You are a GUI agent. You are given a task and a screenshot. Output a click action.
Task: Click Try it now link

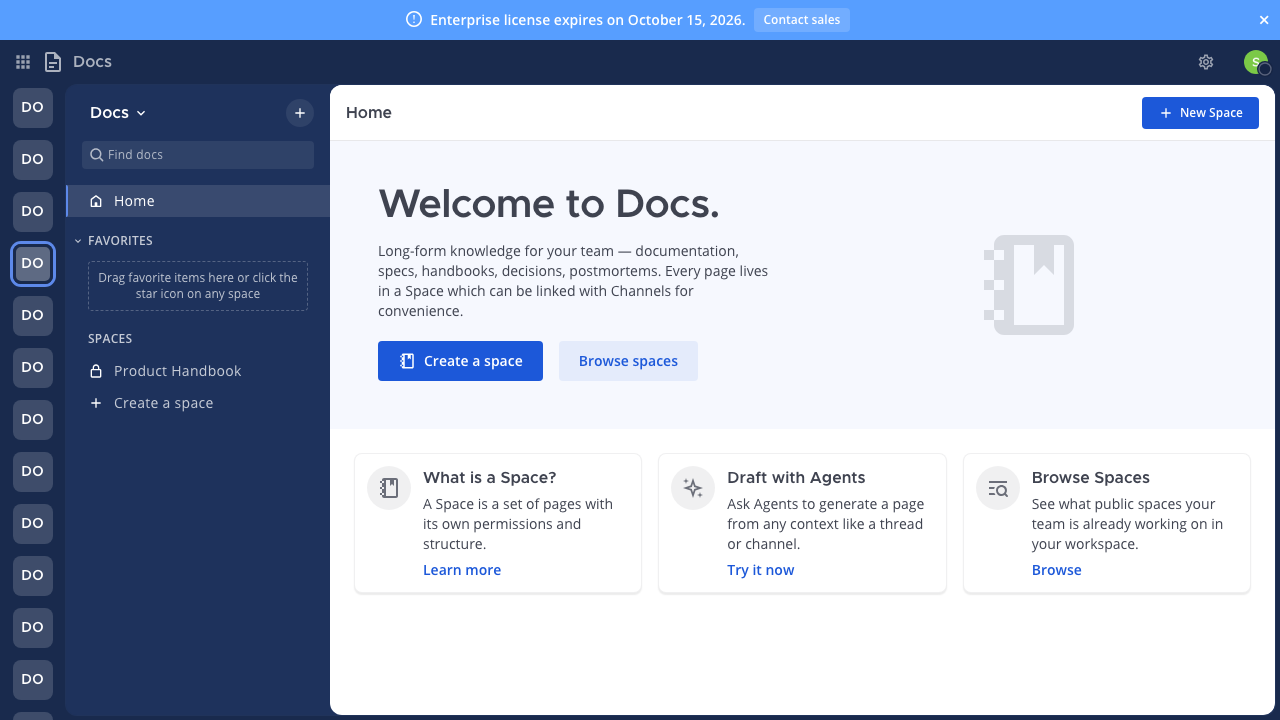pos(761,570)
